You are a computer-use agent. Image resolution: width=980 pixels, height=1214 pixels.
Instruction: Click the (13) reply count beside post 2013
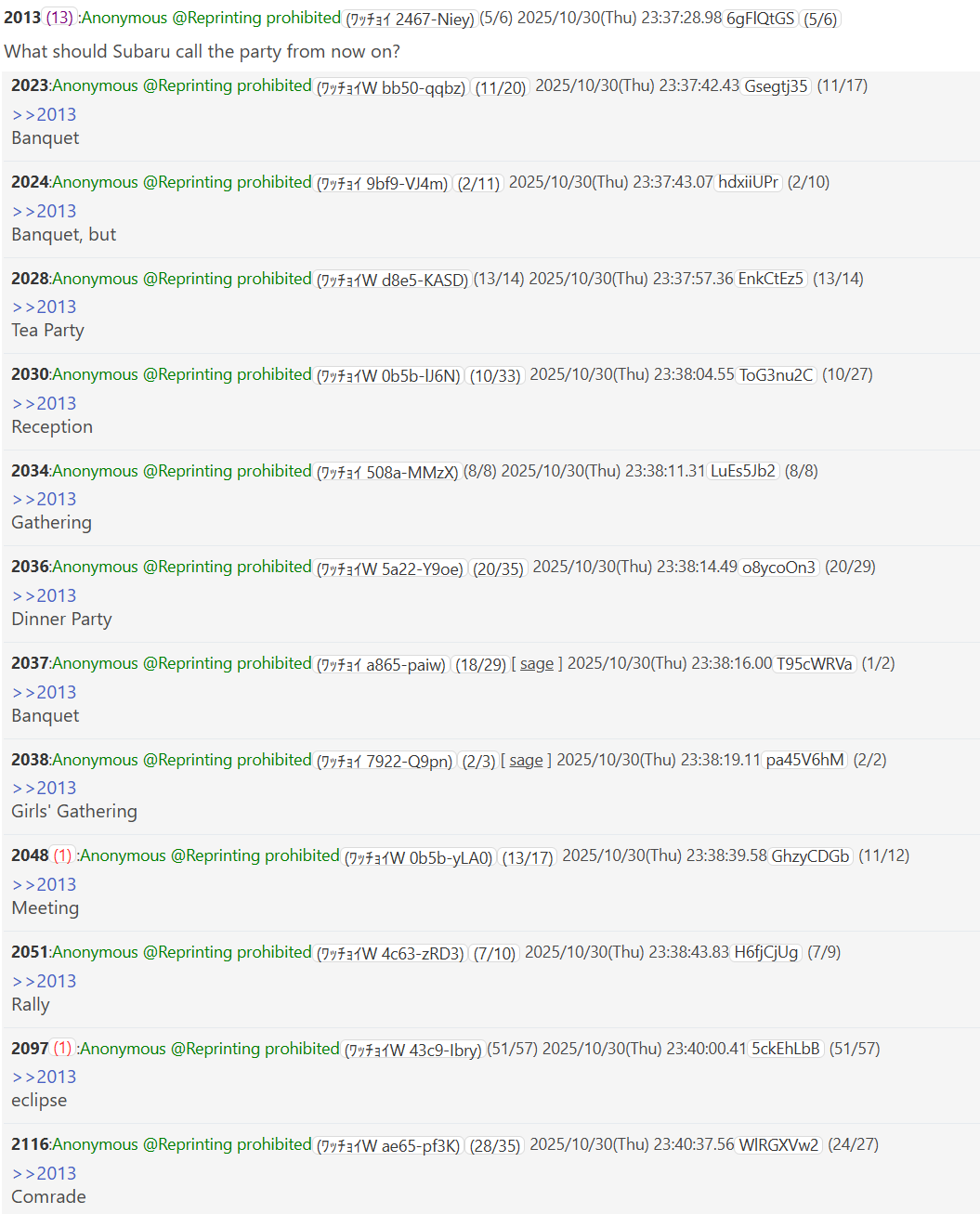(59, 18)
